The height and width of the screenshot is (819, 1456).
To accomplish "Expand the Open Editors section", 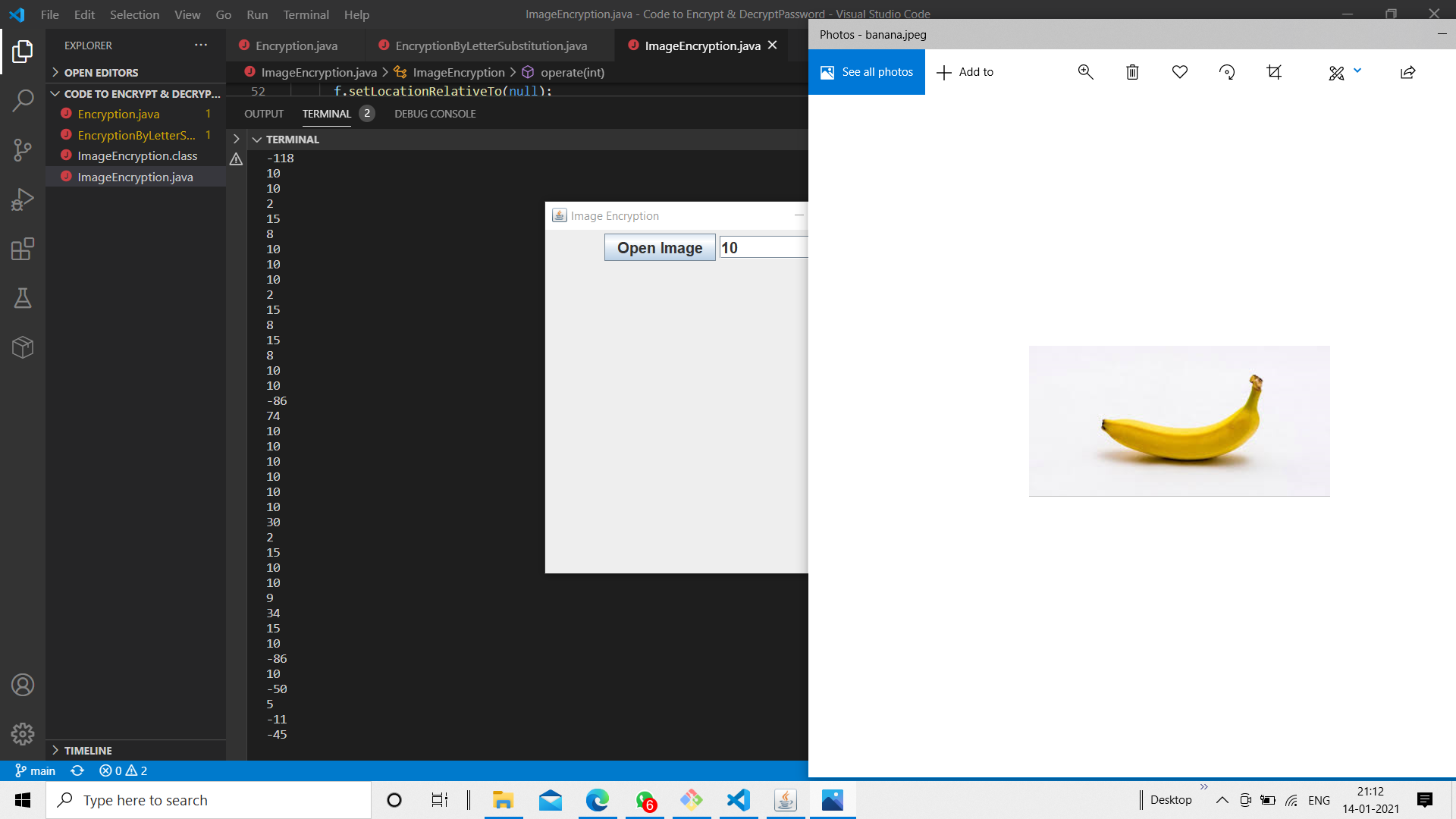I will tap(56, 73).
